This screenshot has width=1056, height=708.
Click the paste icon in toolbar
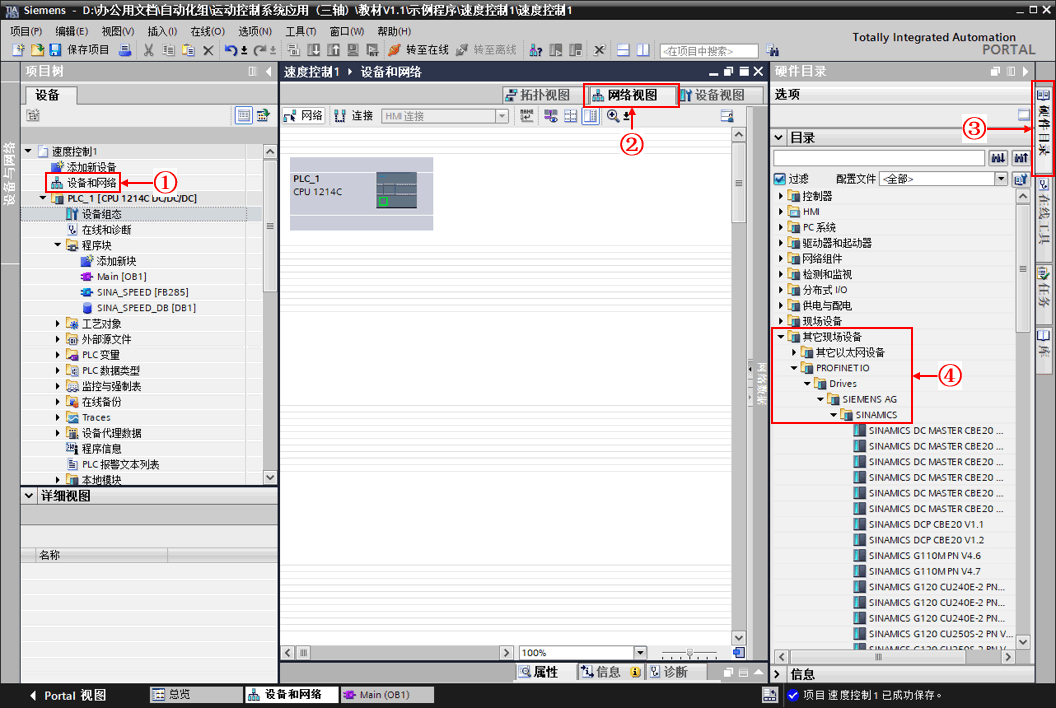click(189, 50)
